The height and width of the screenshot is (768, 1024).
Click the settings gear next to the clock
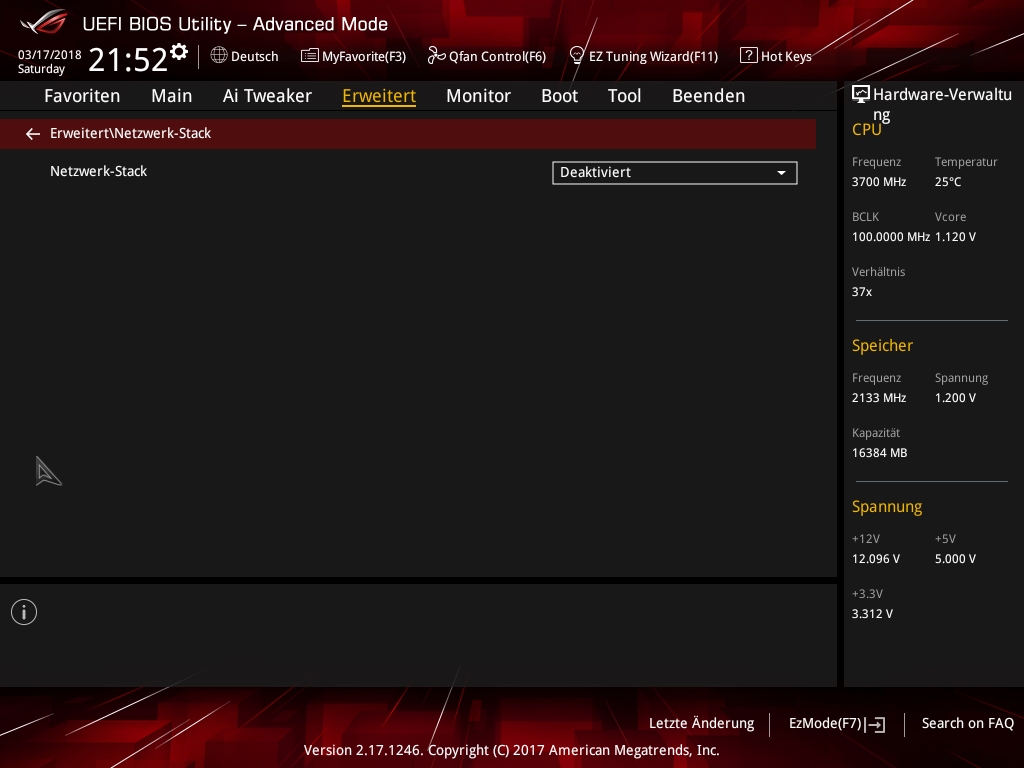point(179,52)
